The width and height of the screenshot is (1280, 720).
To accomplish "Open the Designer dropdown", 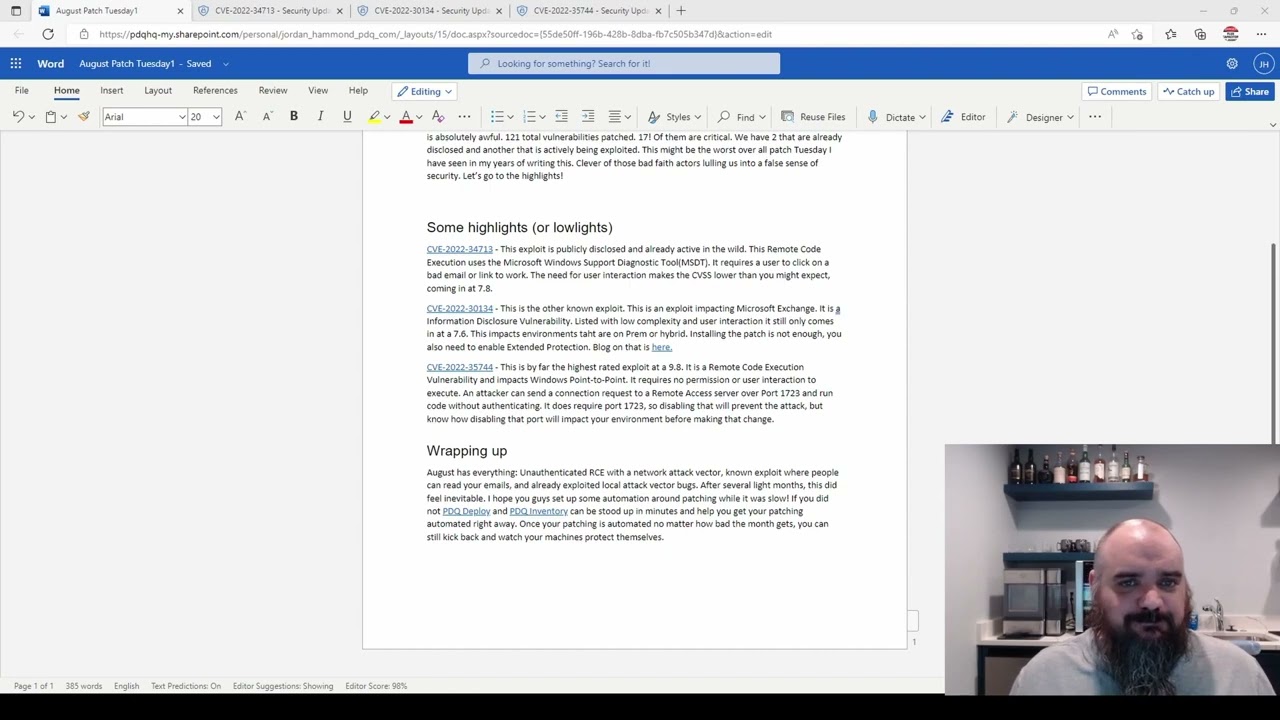I will pyautogui.click(x=1042, y=117).
